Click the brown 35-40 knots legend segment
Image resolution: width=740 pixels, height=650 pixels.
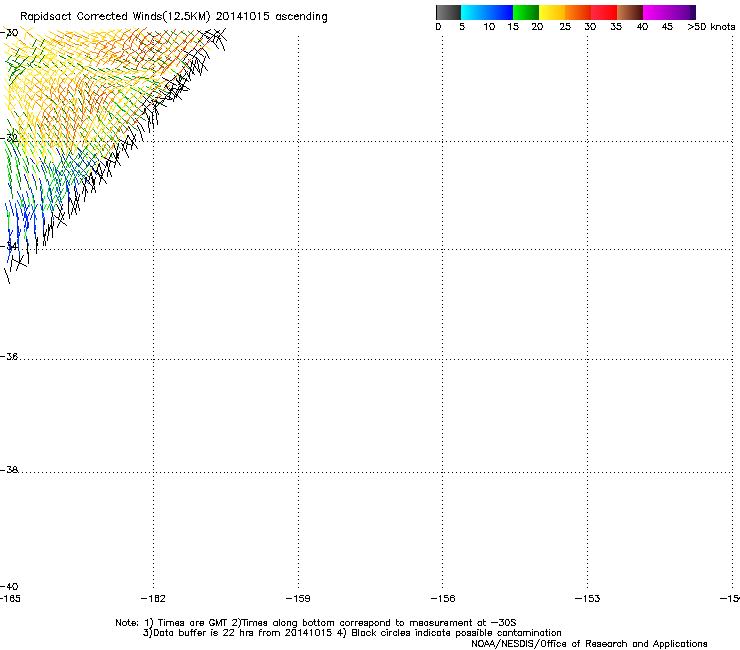click(x=630, y=12)
